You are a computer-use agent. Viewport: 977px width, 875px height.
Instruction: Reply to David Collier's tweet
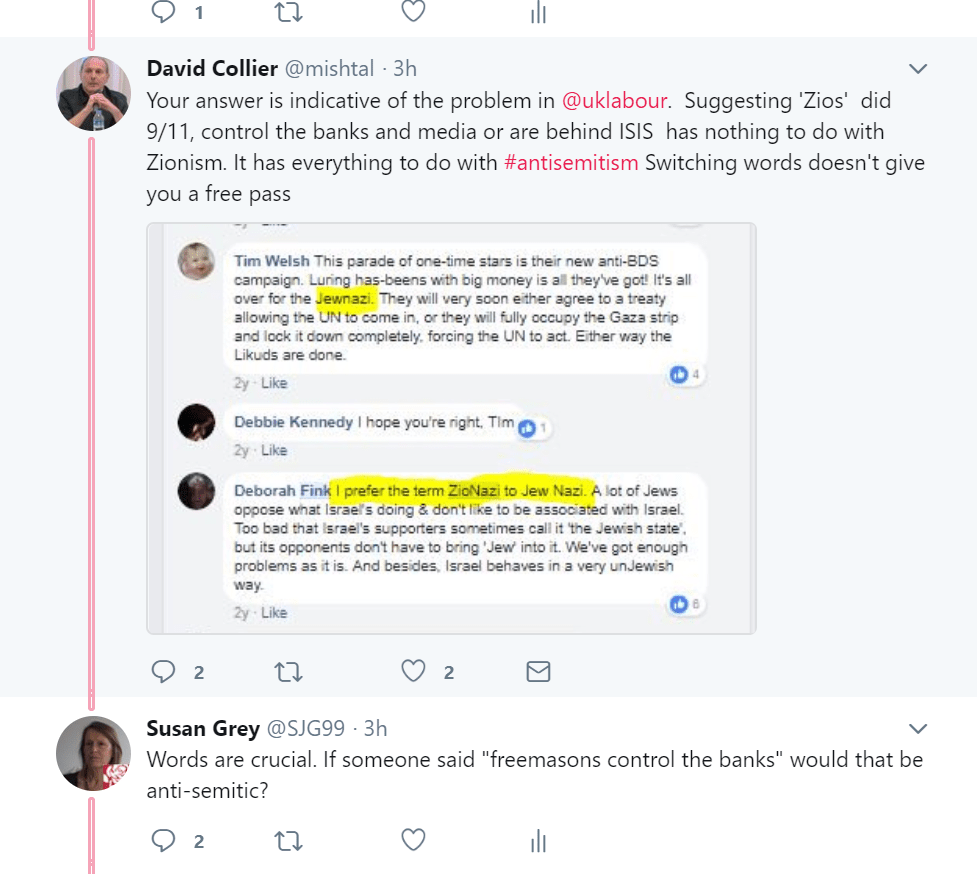coord(164,671)
